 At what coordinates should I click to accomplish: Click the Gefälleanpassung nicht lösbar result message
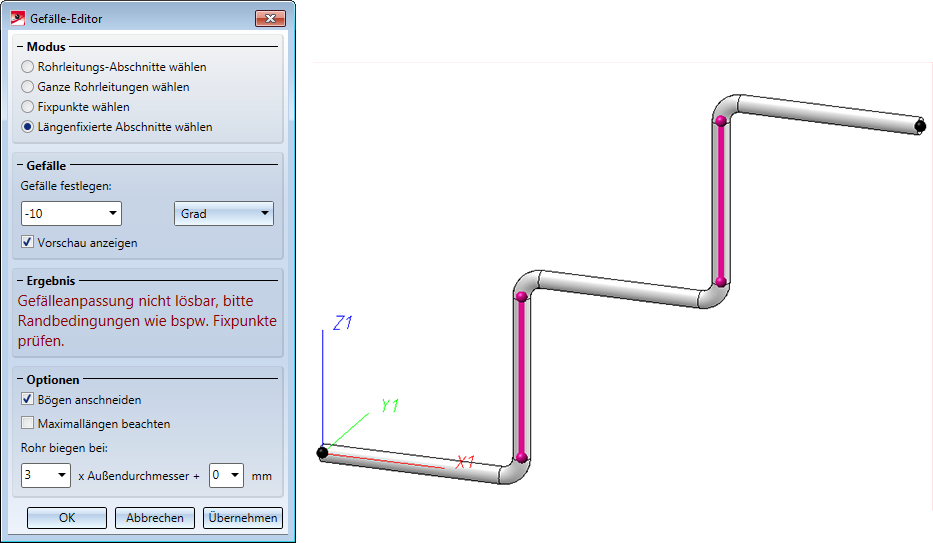[x=147, y=321]
